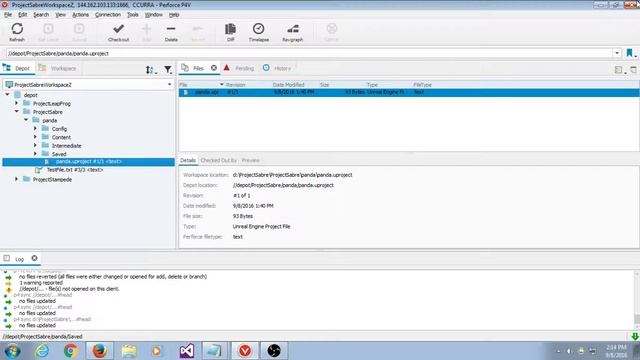This screenshot has width=640, height=360.
Task: Expand the ProjectStampede folder
Action: coord(17,179)
